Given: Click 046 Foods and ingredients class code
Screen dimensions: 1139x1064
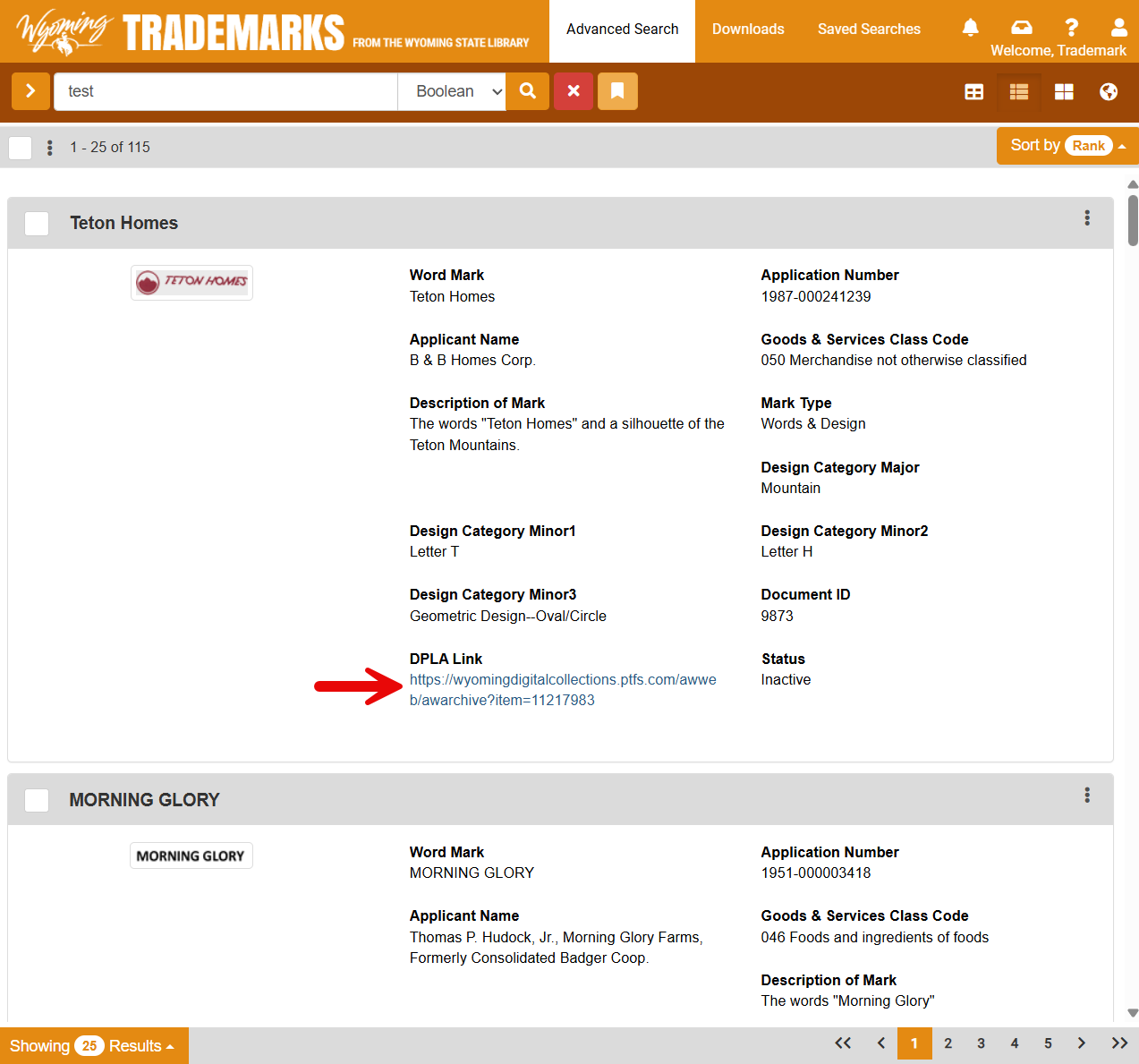Looking at the screenshot, I should [875, 938].
